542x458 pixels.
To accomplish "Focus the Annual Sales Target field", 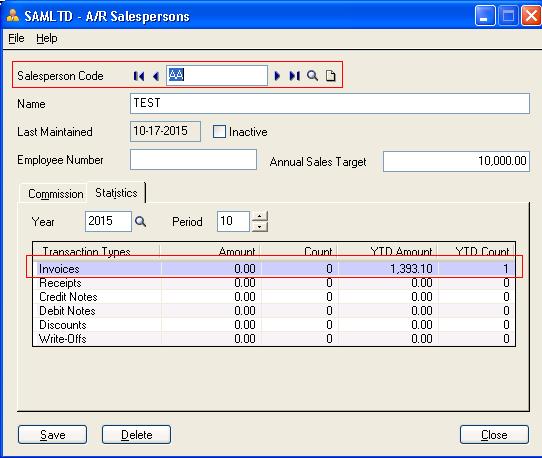I will click(x=456, y=161).
